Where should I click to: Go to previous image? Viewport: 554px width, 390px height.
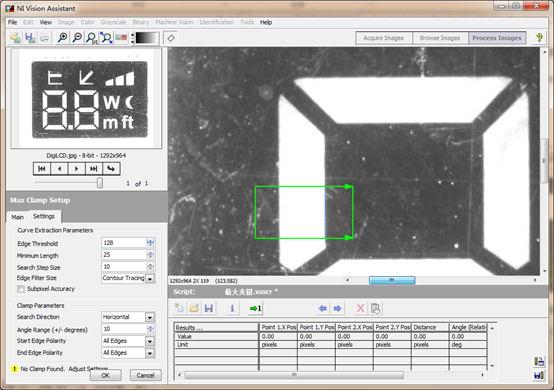coord(59,169)
